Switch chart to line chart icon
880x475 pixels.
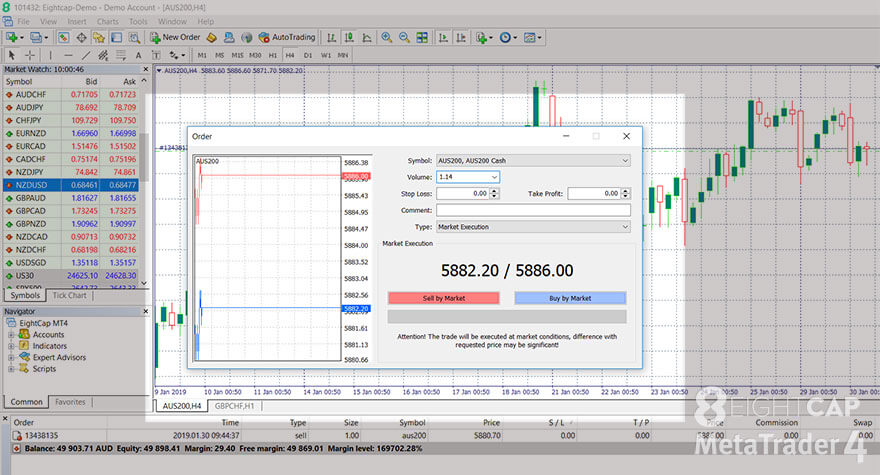click(367, 38)
